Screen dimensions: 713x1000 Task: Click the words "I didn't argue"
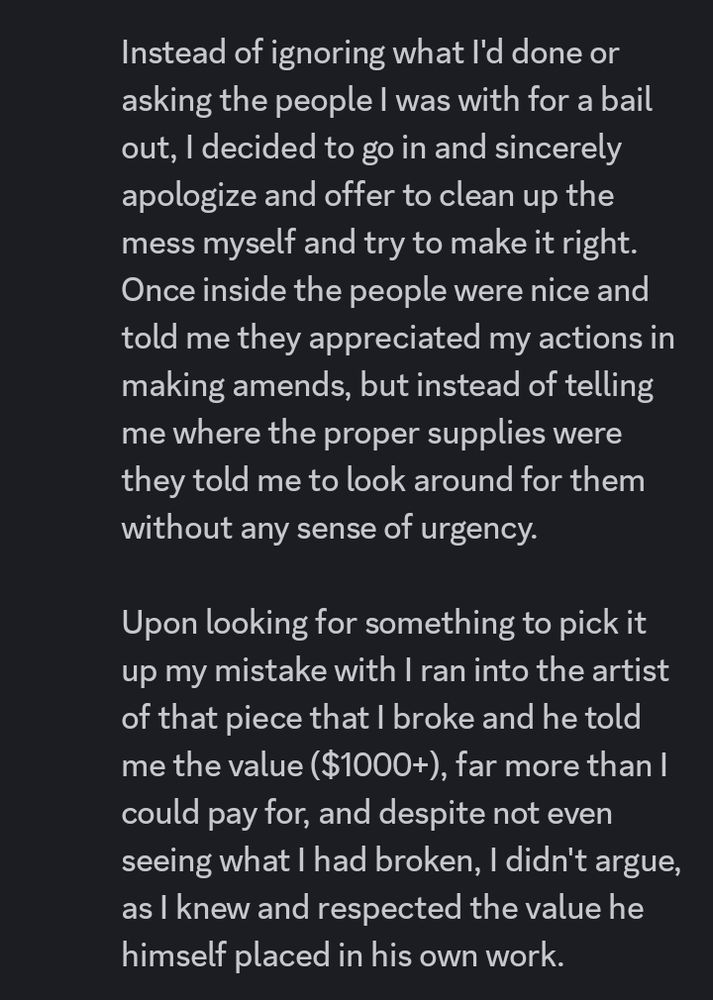[582, 862]
